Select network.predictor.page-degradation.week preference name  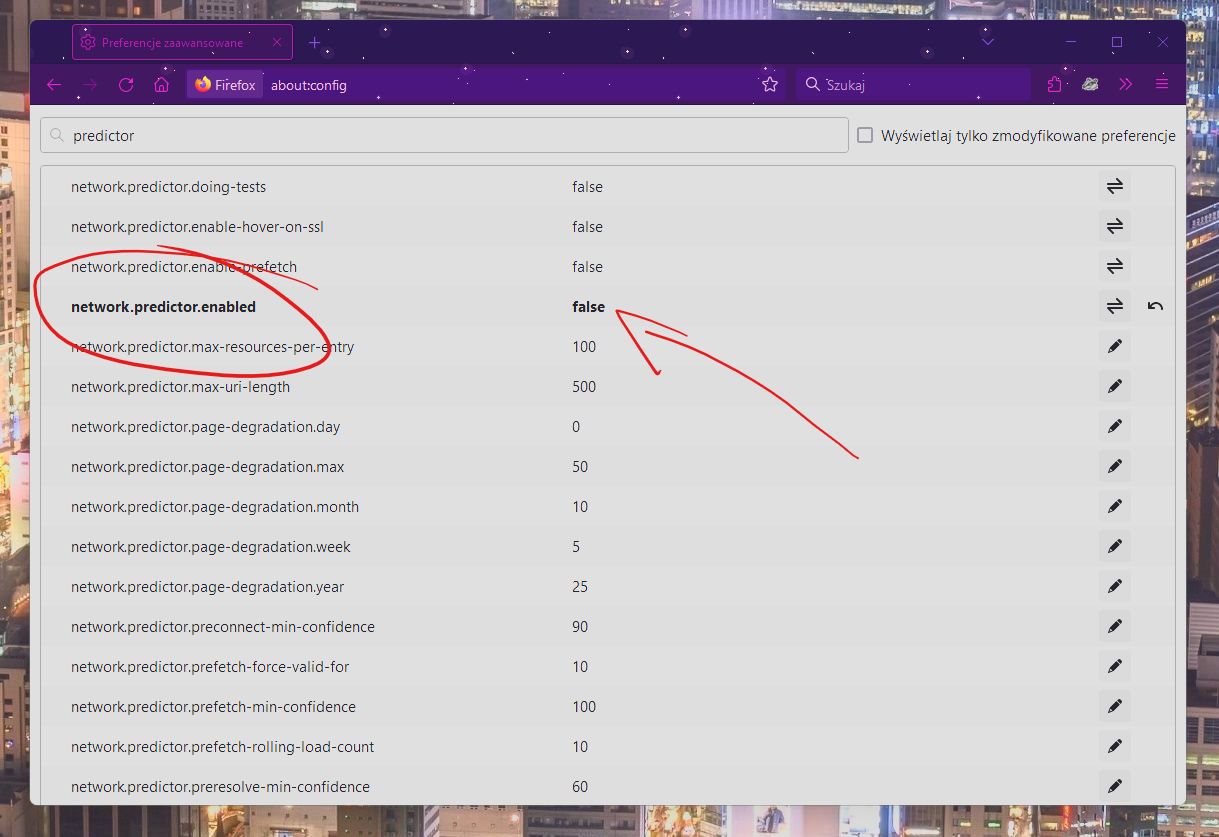tap(211, 547)
